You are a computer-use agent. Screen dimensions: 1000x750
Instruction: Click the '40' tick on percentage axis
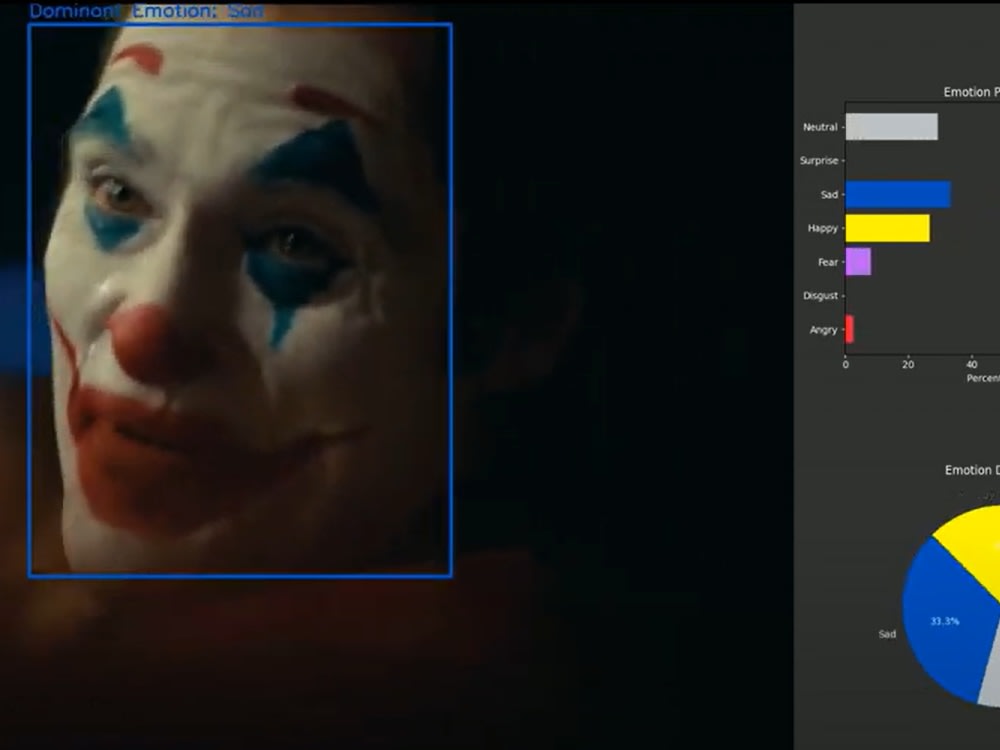click(971, 365)
